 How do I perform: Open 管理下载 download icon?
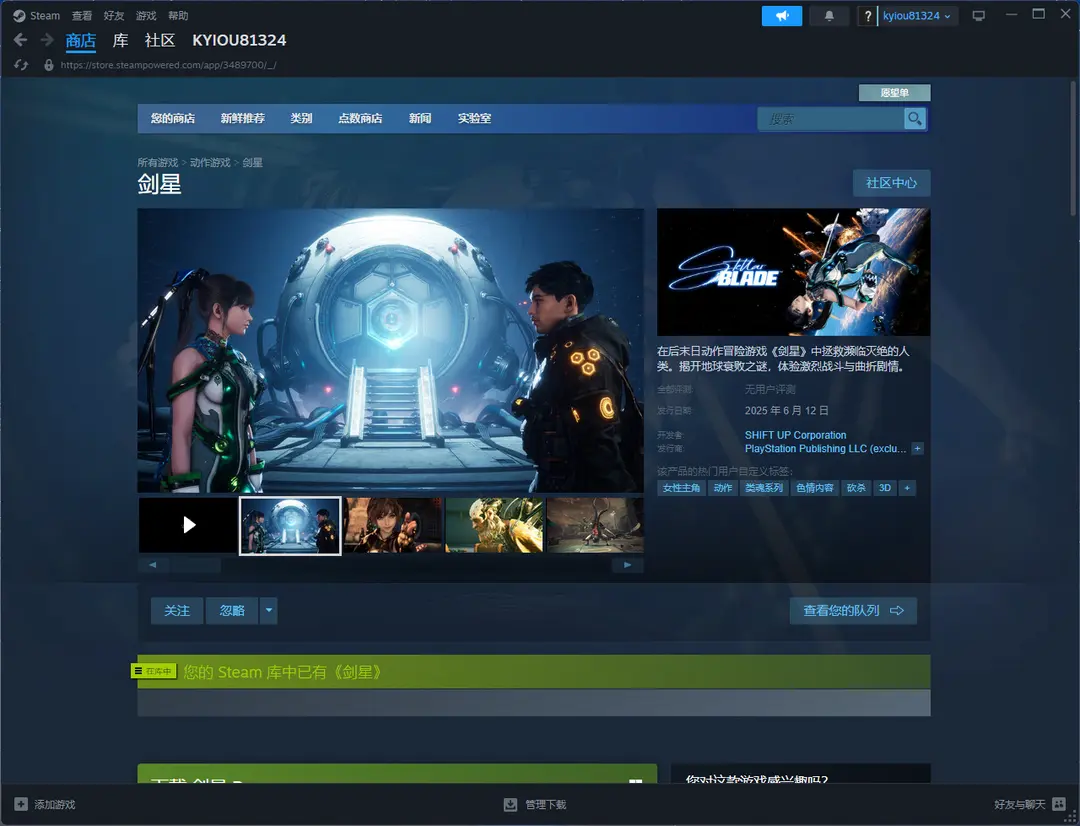(x=510, y=804)
